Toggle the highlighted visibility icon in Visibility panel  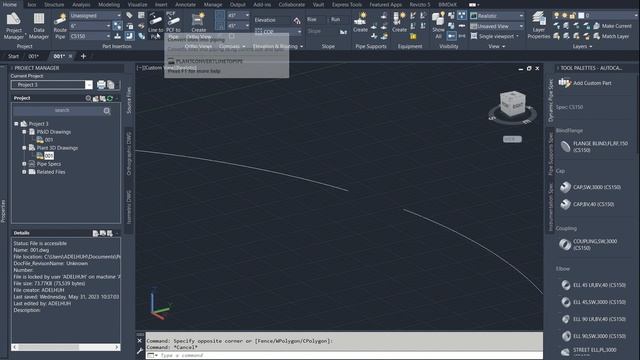[x=462, y=16]
